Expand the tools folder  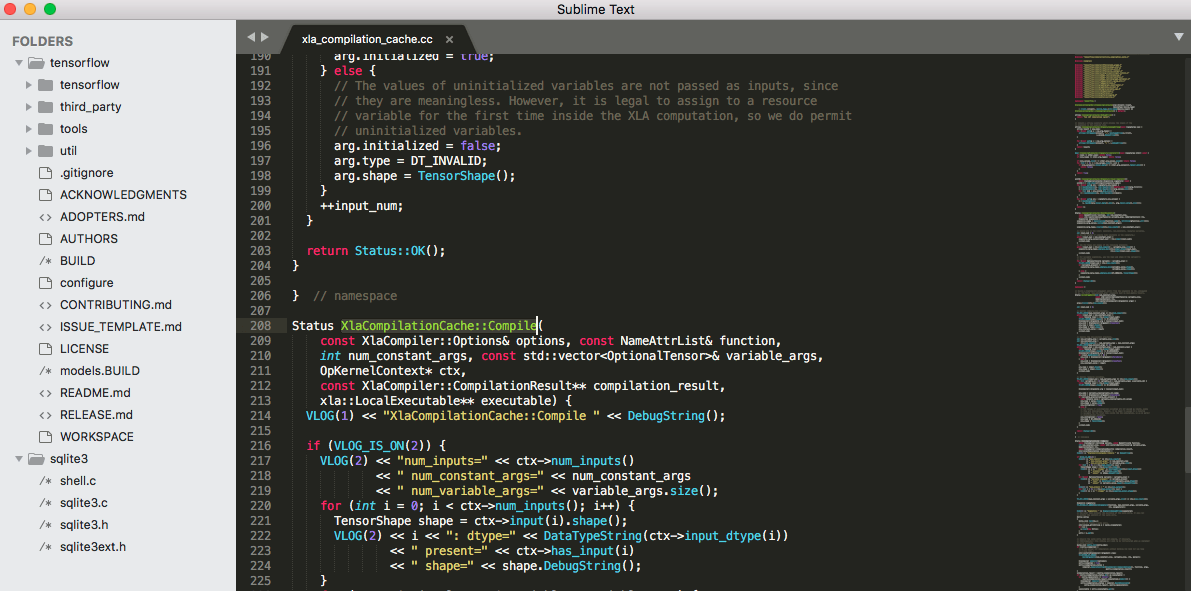click(x=29, y=128)
